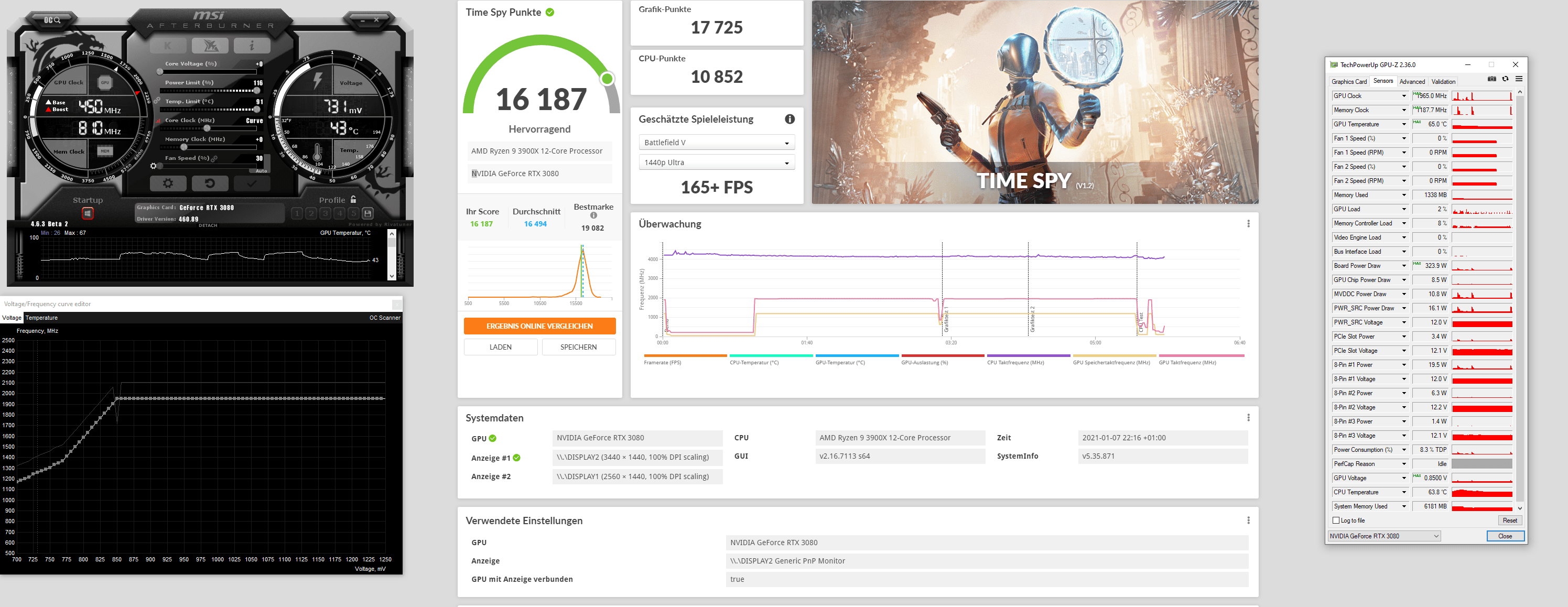Click the fan settings small gear icon

tap(154, 166)
